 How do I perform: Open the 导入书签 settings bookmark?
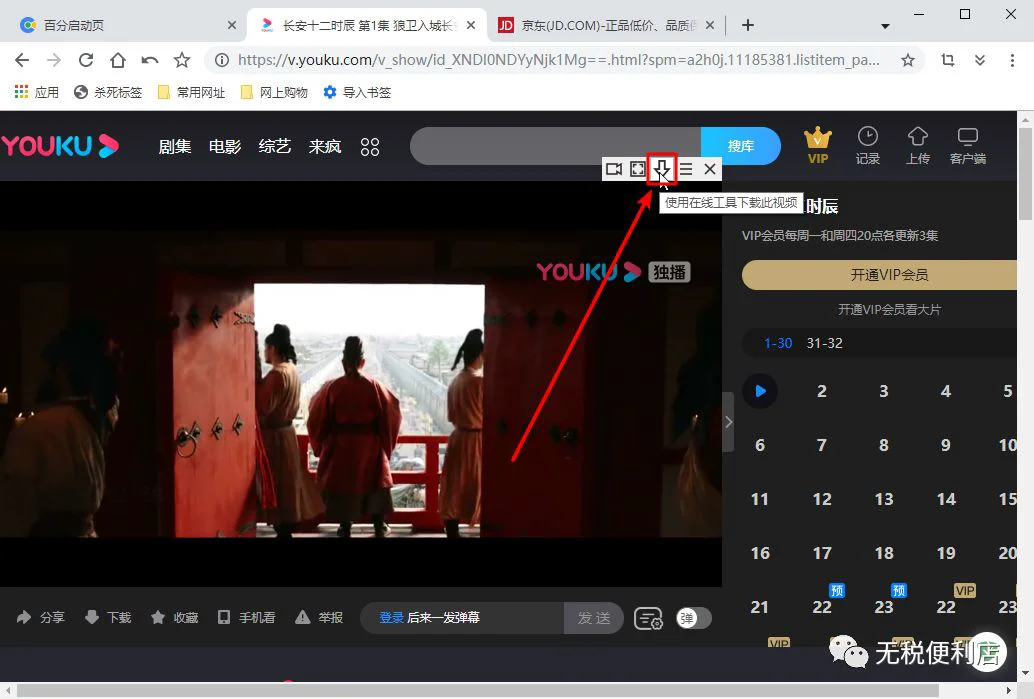(357, 92)
